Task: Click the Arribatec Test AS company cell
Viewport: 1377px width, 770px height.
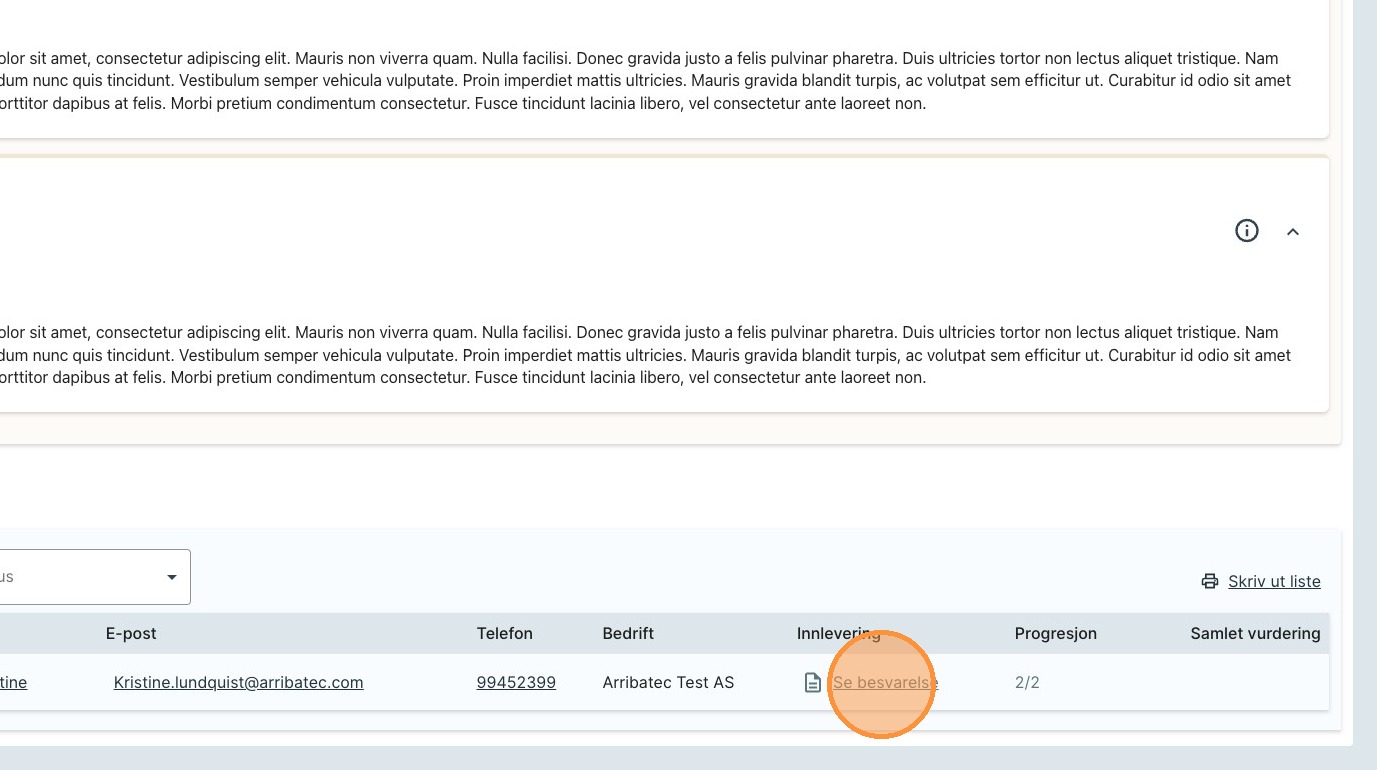Action: coord(668,683)
